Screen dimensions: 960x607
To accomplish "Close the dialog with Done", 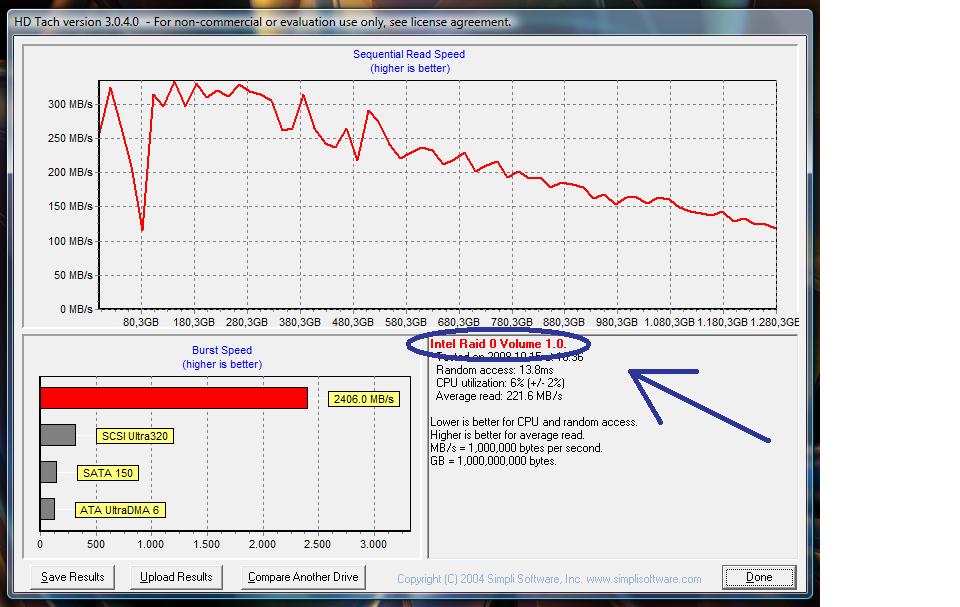I will coord(759,577).
